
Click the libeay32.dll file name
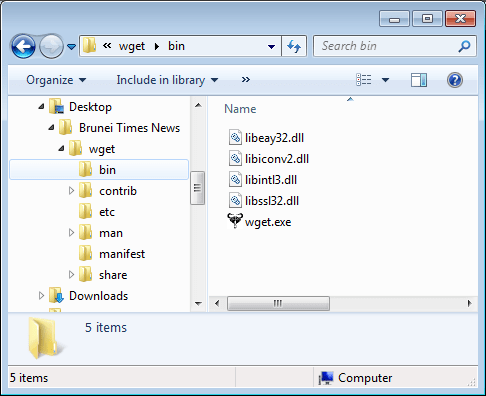(274, 138)
